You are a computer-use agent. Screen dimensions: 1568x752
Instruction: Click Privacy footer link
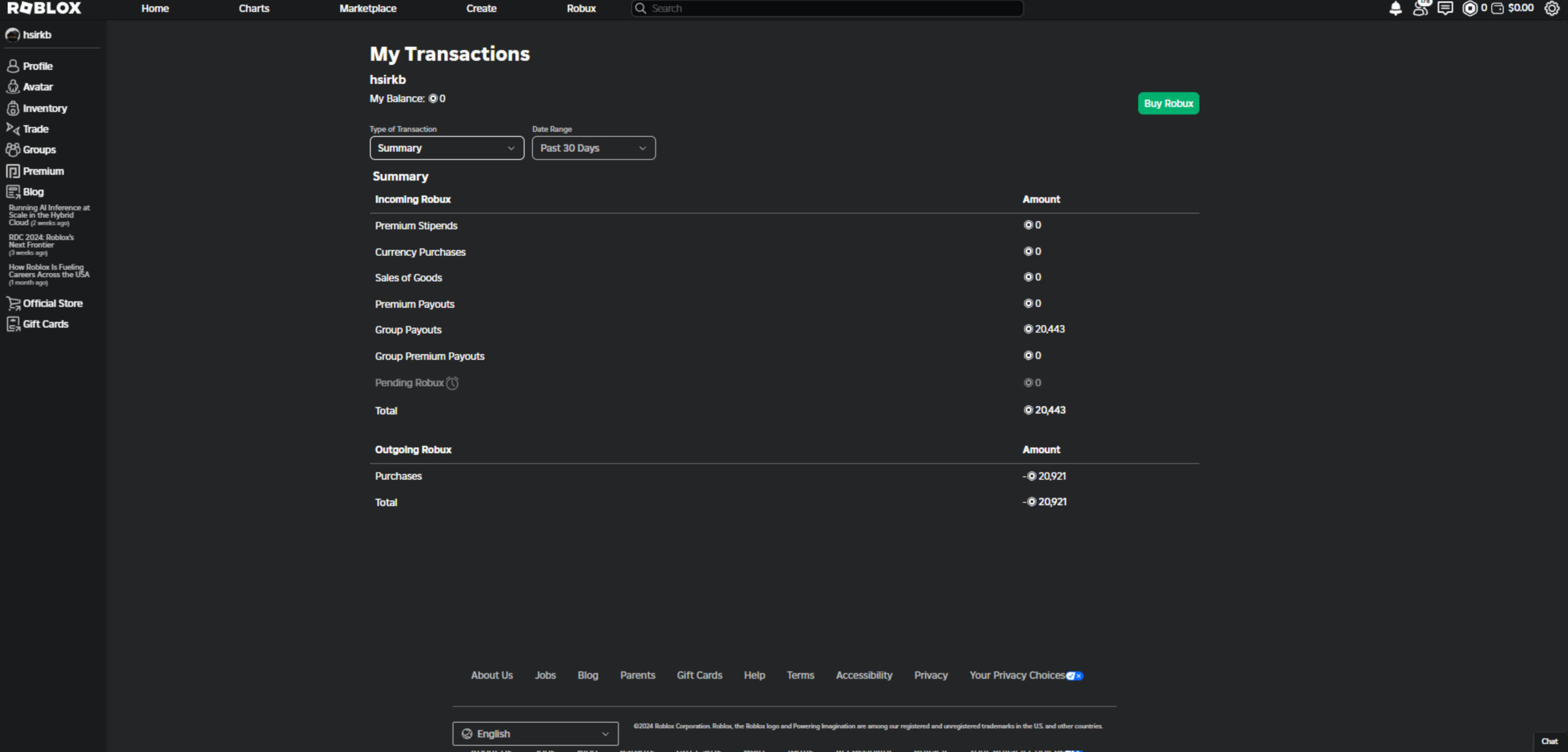coord(931,675)
